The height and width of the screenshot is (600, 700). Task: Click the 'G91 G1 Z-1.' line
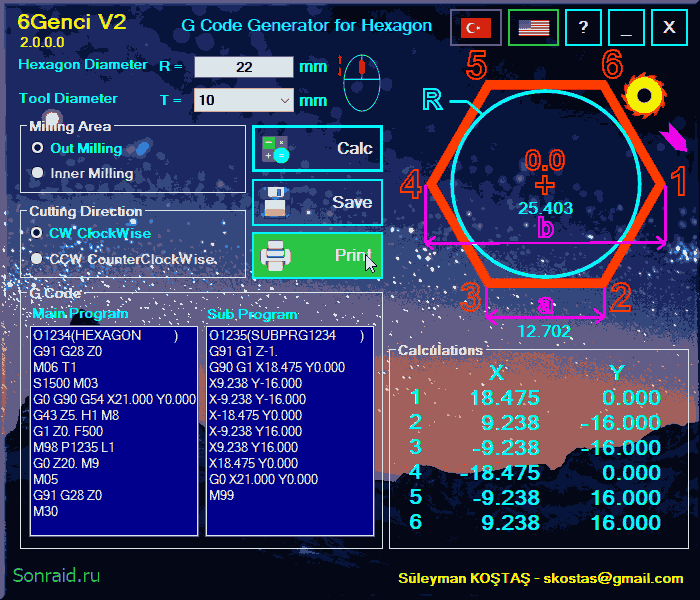(x=243, y=351)
